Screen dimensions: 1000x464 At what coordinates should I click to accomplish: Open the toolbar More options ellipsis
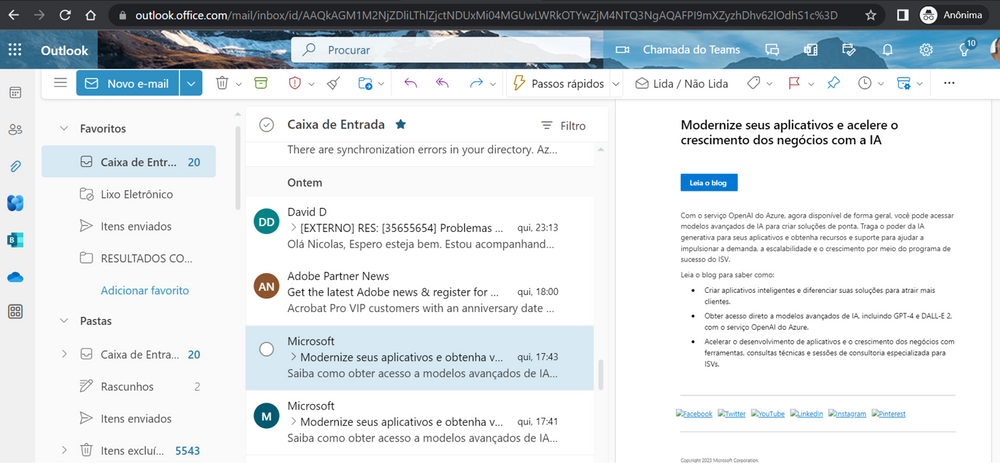(x=949, y=83)
